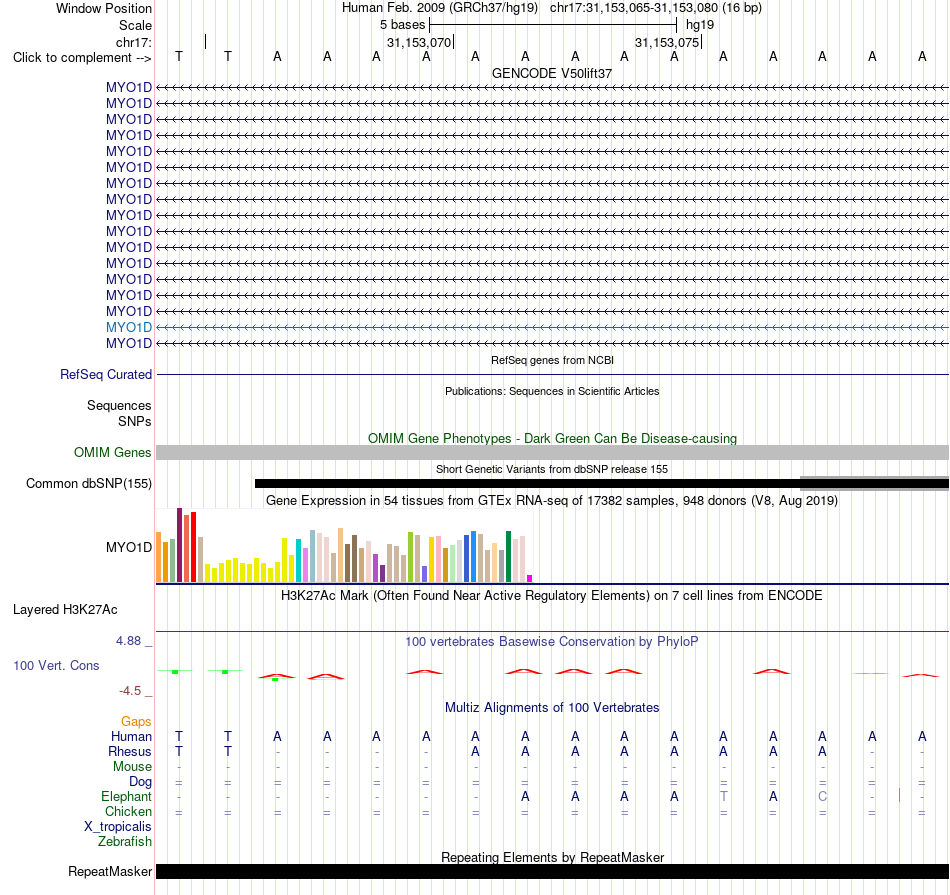Select the Zebrafish species row label
The width and height of the screenshot is (950, 895).
point(125,842)
